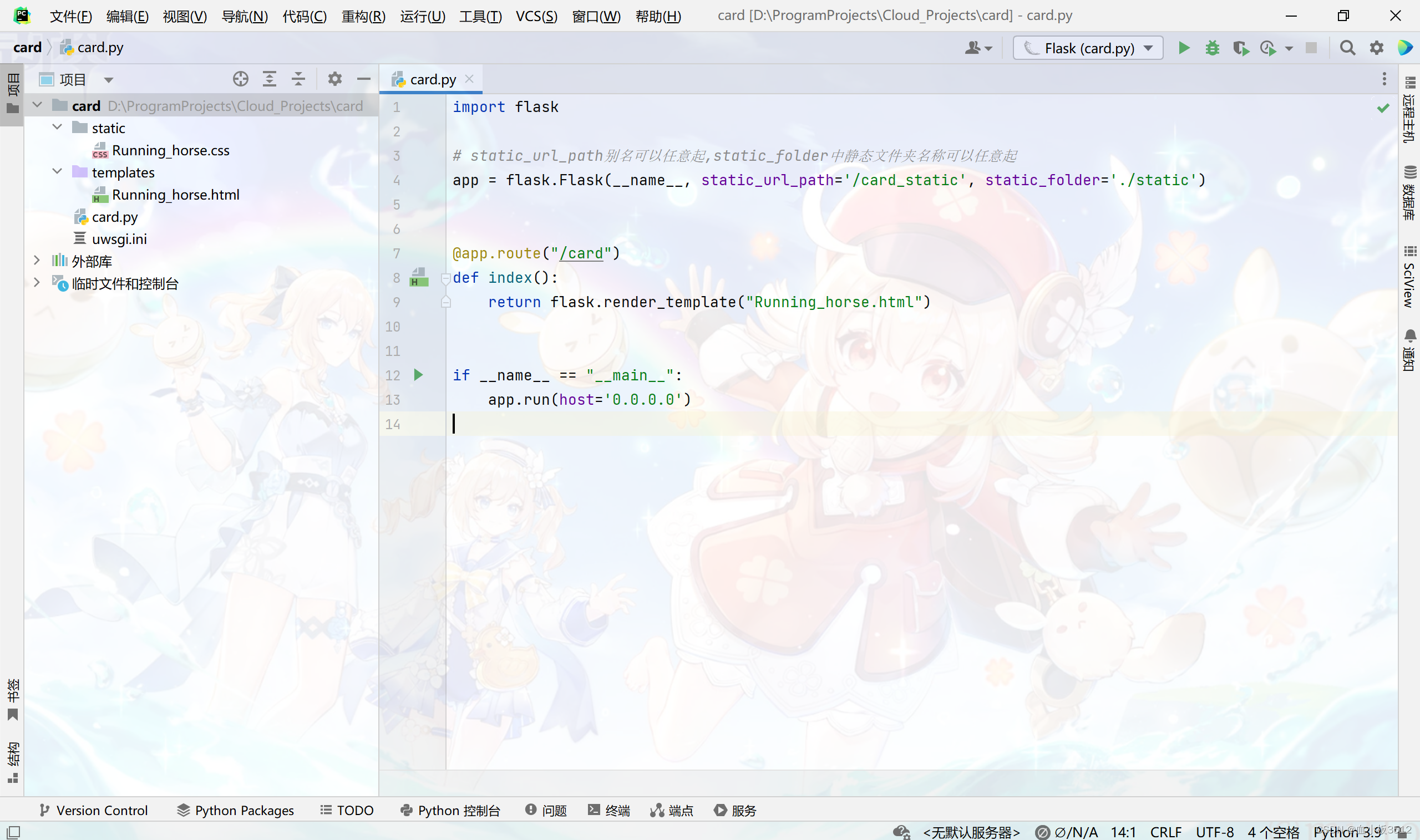Click run gutter arrow on line 12
This screenshot has width=1420, height=840.
pyautogui.click(x=418, y=375)
